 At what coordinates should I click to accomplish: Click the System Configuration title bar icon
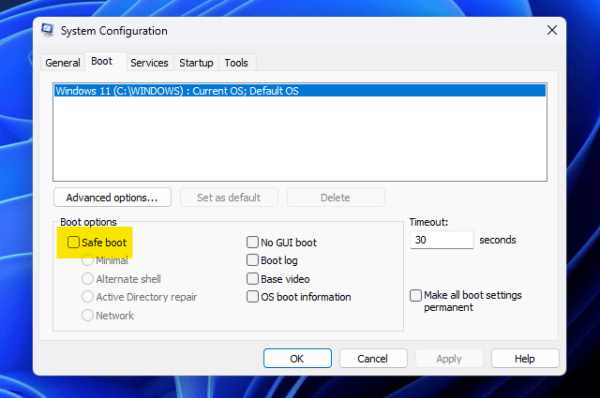(x=47, y=30)
